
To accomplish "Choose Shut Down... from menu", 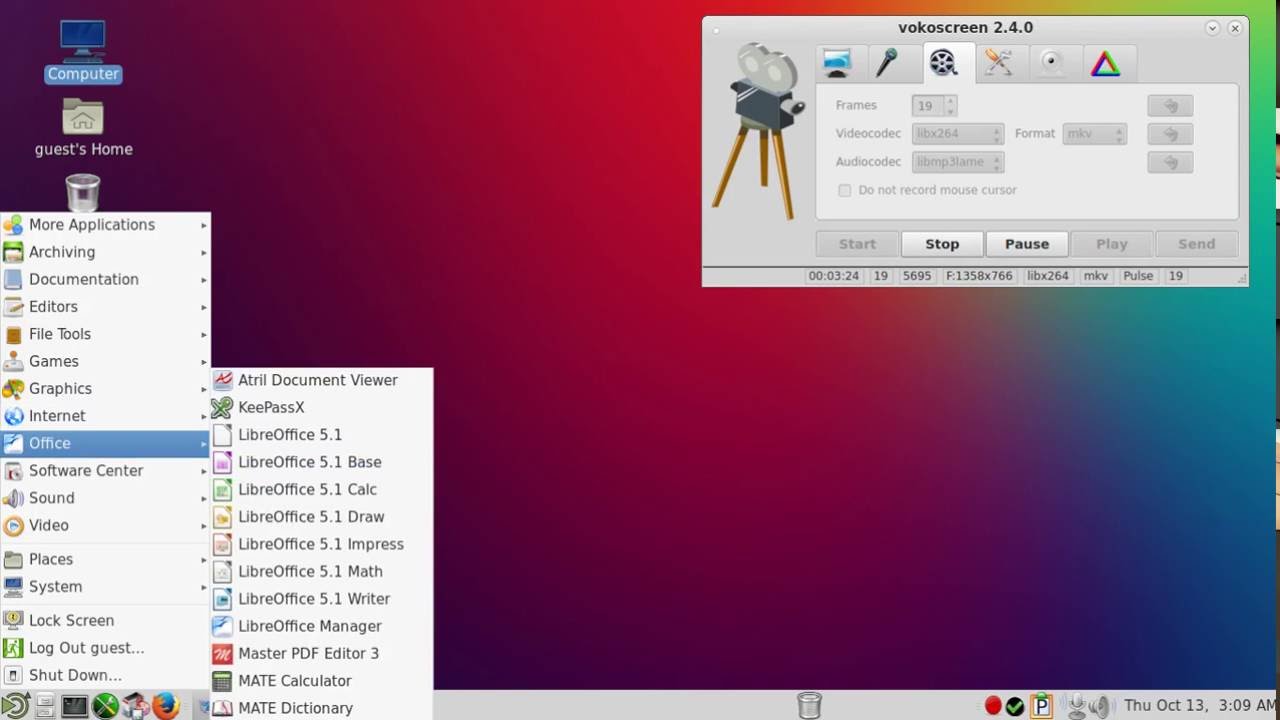I will pyautogui.click(x=105, y=675).
